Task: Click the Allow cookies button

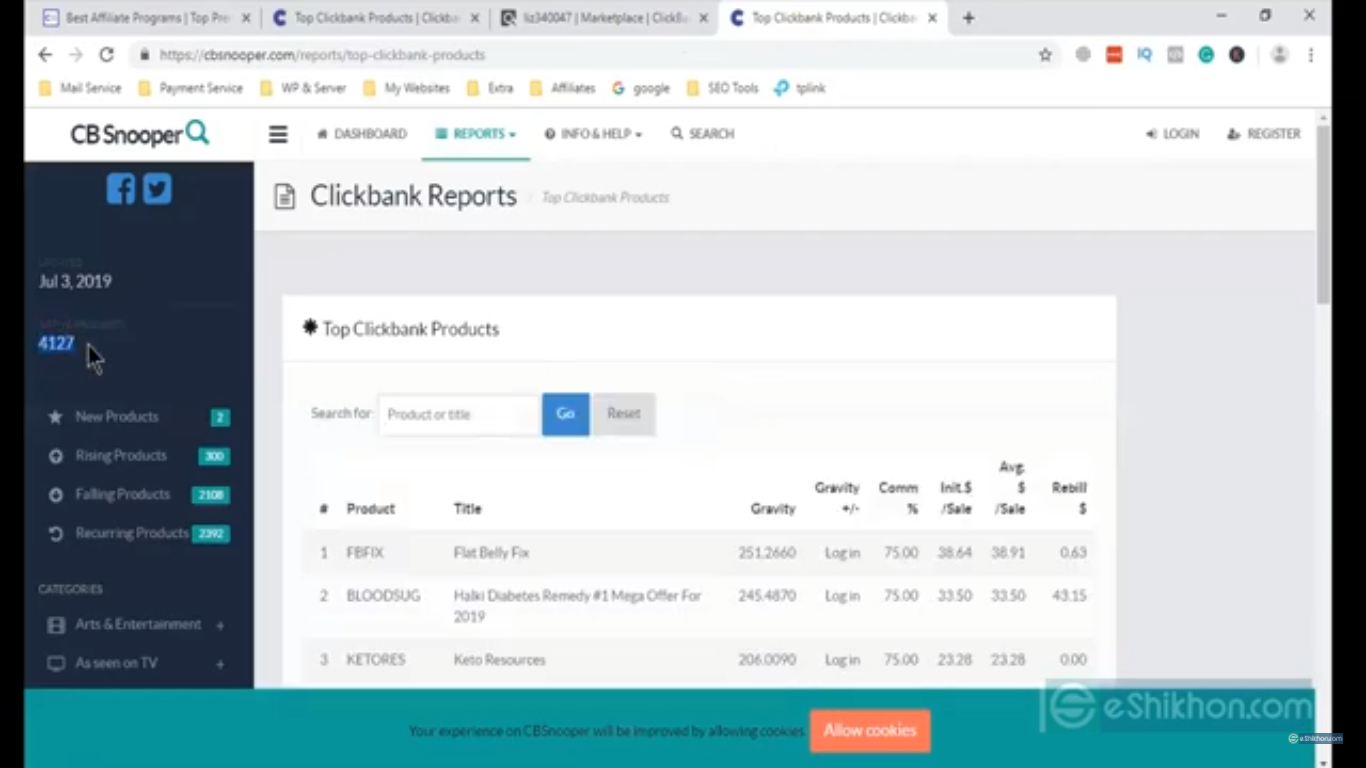Action: pos(869,730)
